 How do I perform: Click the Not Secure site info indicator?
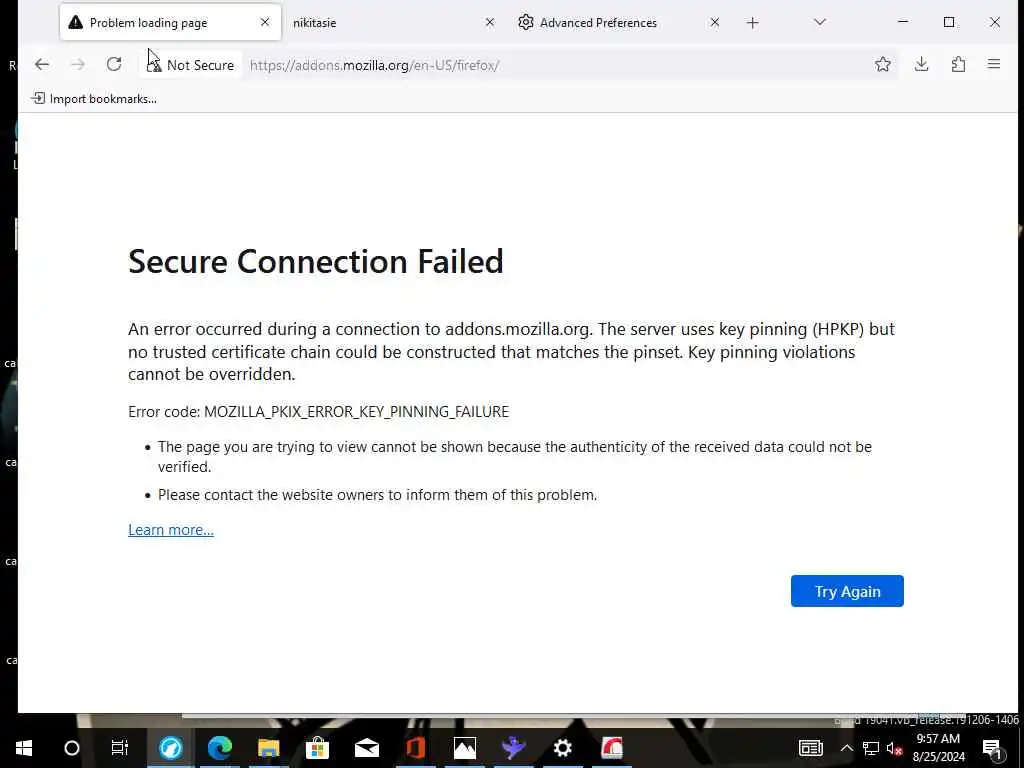191,65
